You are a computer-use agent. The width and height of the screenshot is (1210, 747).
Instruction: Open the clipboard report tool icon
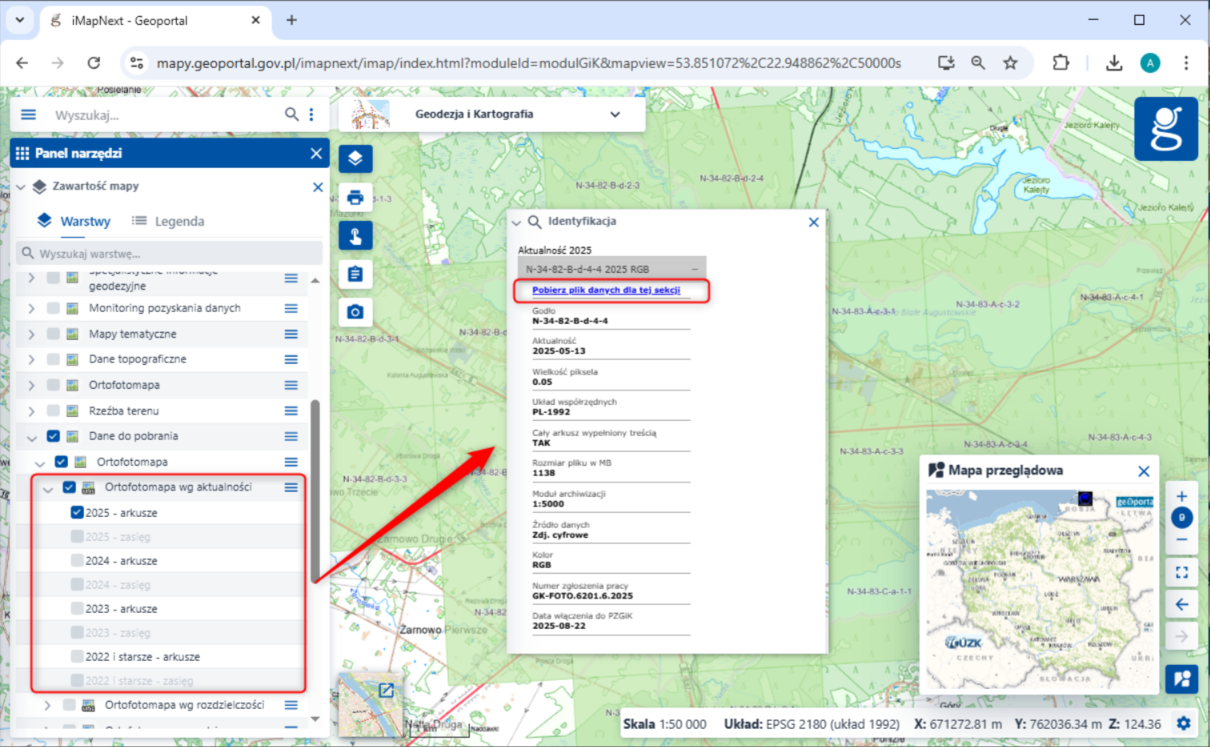click(x=355, y=274)
